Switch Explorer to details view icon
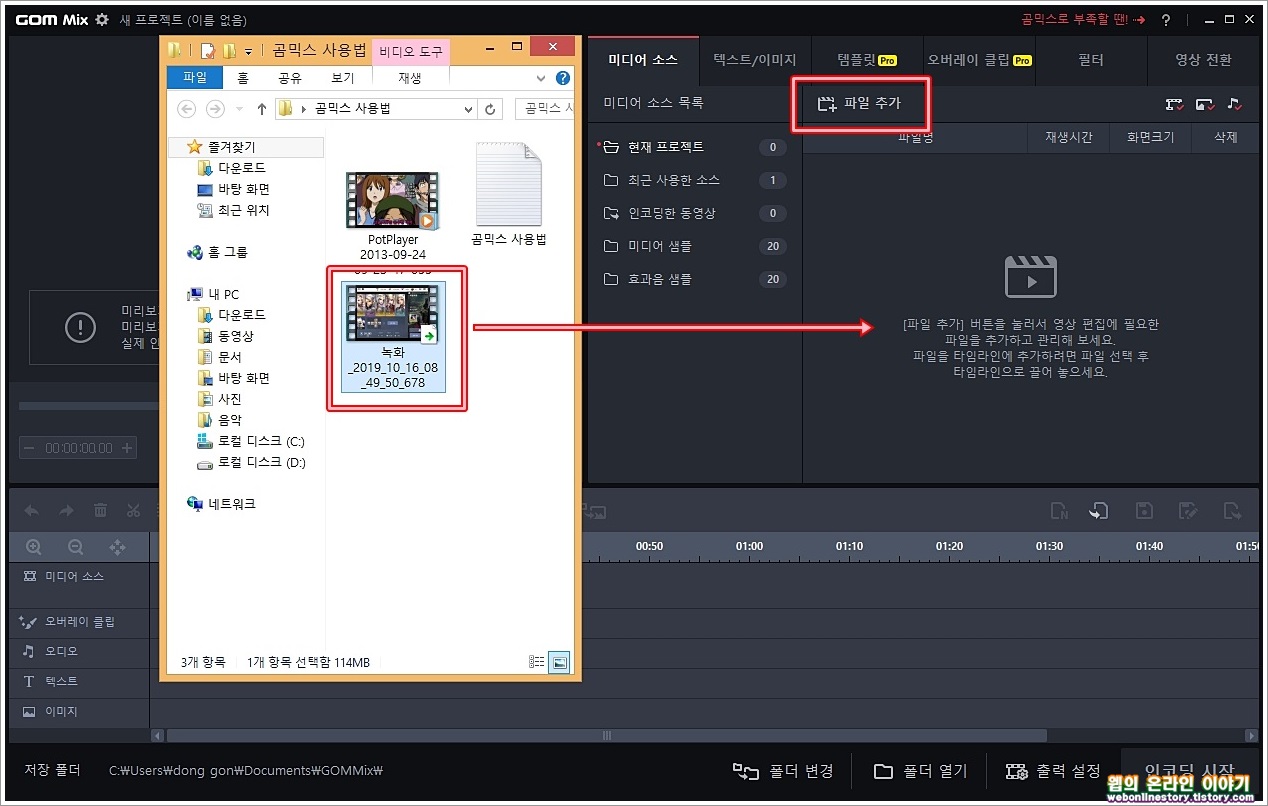The image size is (1268, 806). [536, 661]
